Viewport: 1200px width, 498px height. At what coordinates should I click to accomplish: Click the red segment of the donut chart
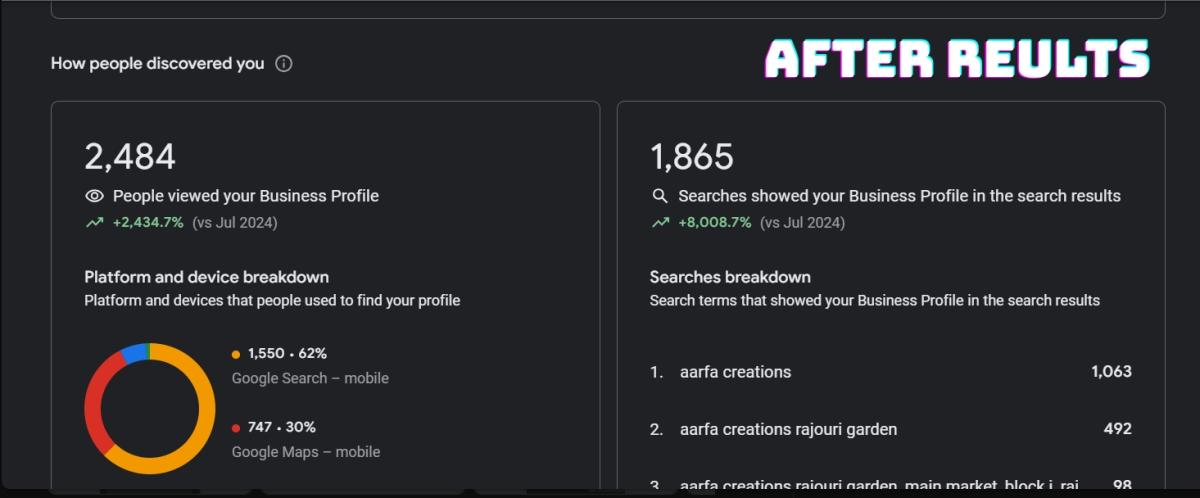click(95, 412)
